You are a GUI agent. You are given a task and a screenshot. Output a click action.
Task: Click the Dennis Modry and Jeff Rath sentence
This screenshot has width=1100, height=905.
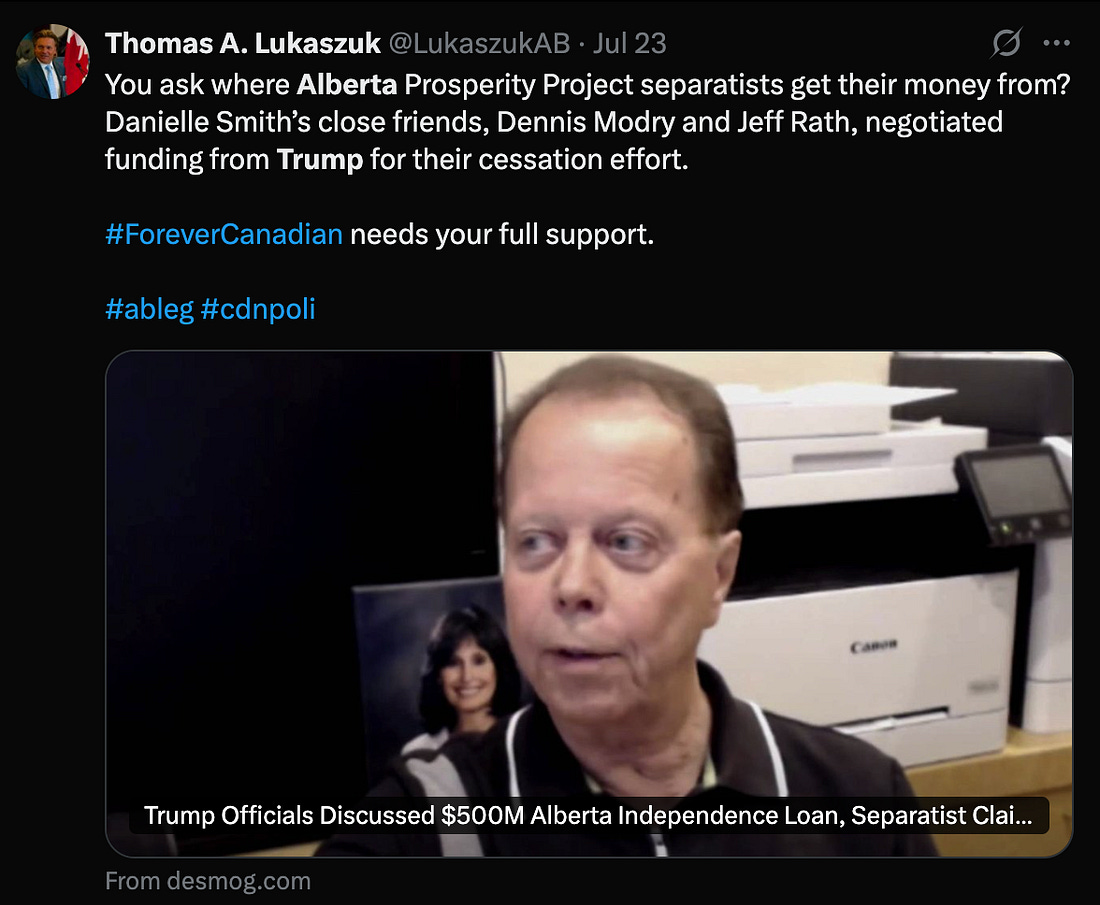(554, 123)
